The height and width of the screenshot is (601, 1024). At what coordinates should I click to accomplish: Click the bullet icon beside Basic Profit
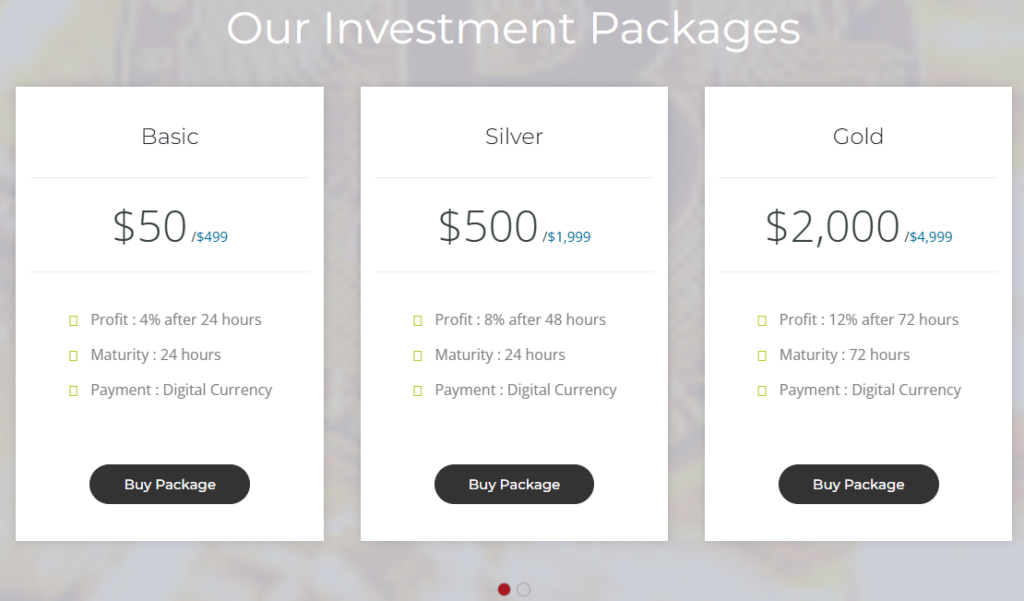coord(73,320)
